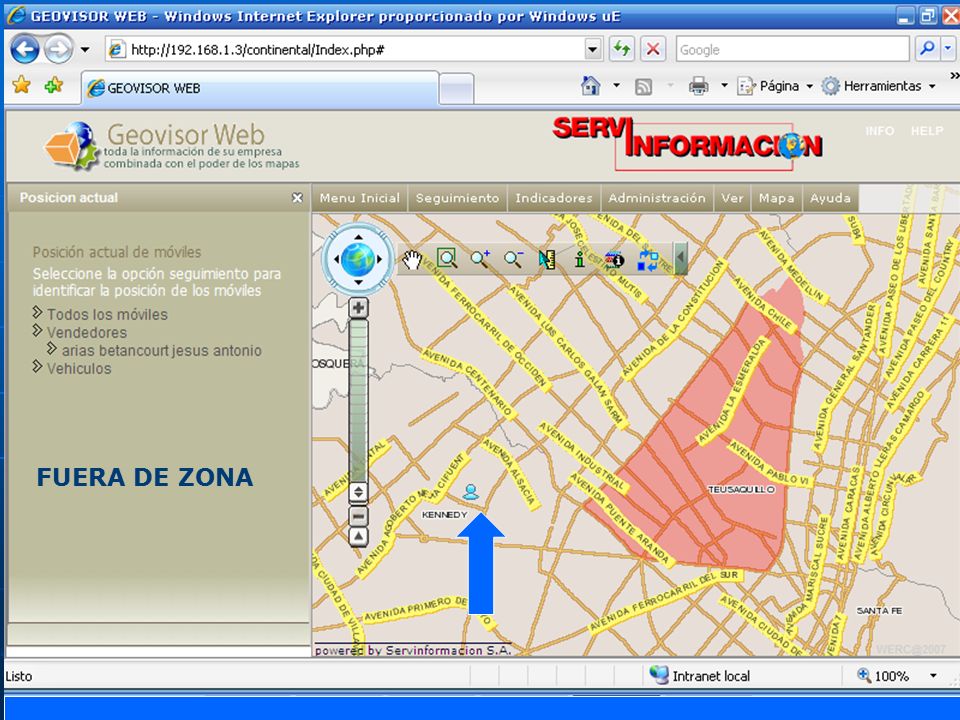Click the RSS feeds icon
The height and width of the screenshot is (720, 960).
pyautogui.click(x=643, y=86)
